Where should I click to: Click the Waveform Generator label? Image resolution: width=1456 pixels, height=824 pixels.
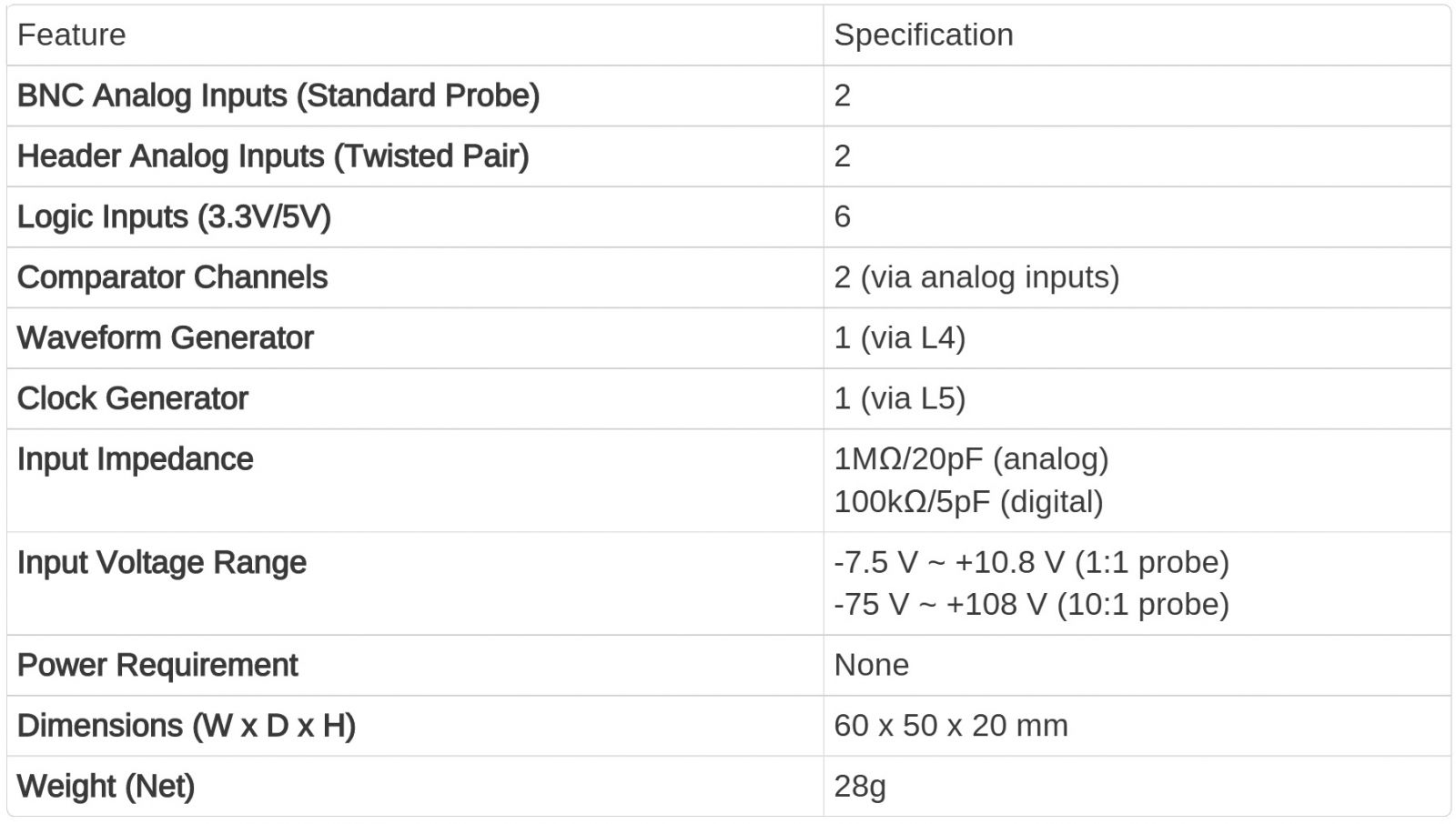(x=165, y=338)
